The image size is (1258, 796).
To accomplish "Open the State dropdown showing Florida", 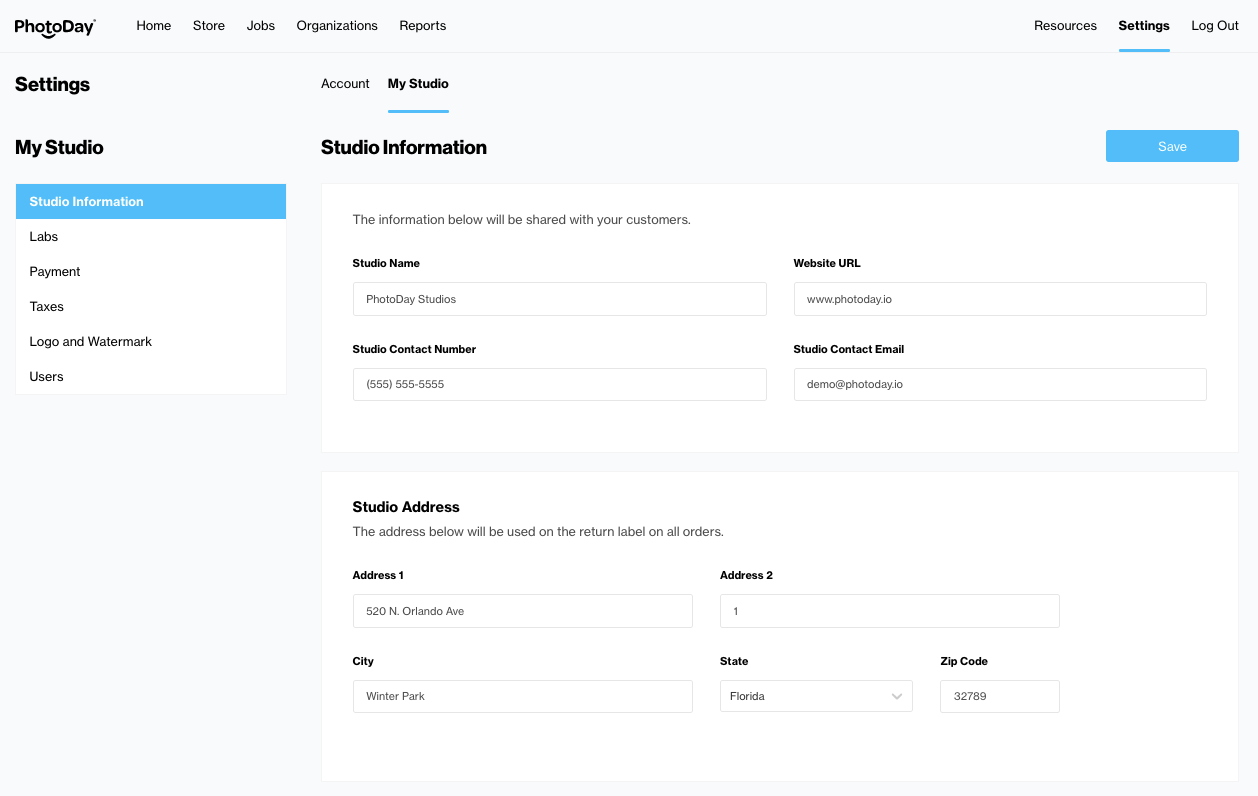I will click(x=816, y=696).
